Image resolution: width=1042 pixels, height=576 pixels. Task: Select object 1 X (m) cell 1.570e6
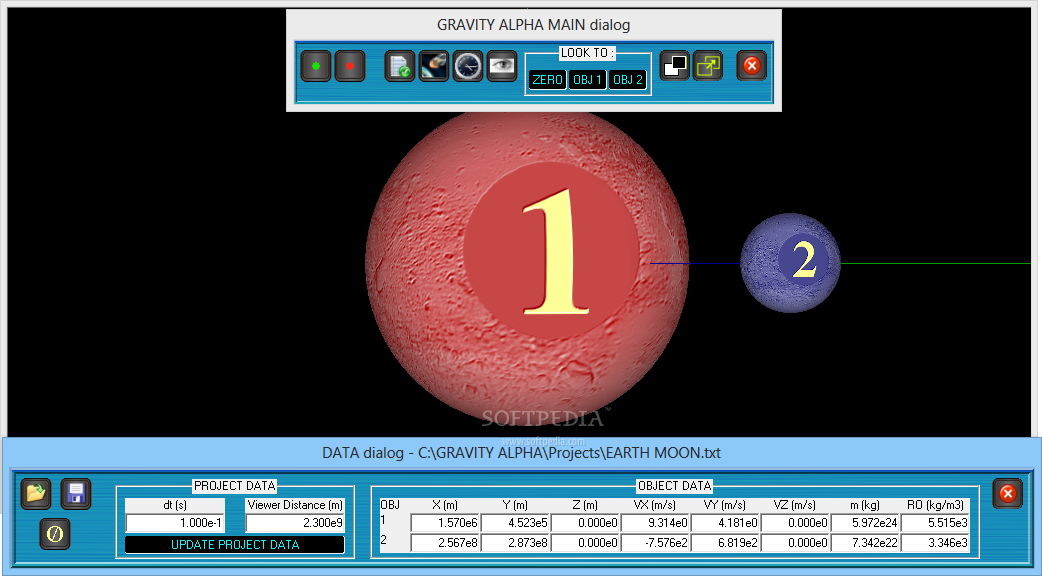[x=445, y=523]
